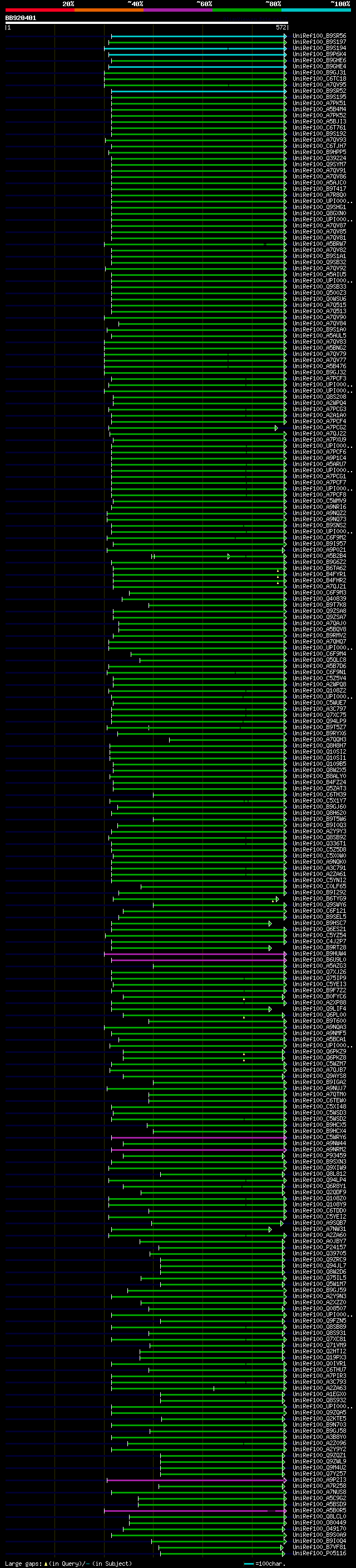Select UniRef100_A5AUL5 label

point(319,336)
